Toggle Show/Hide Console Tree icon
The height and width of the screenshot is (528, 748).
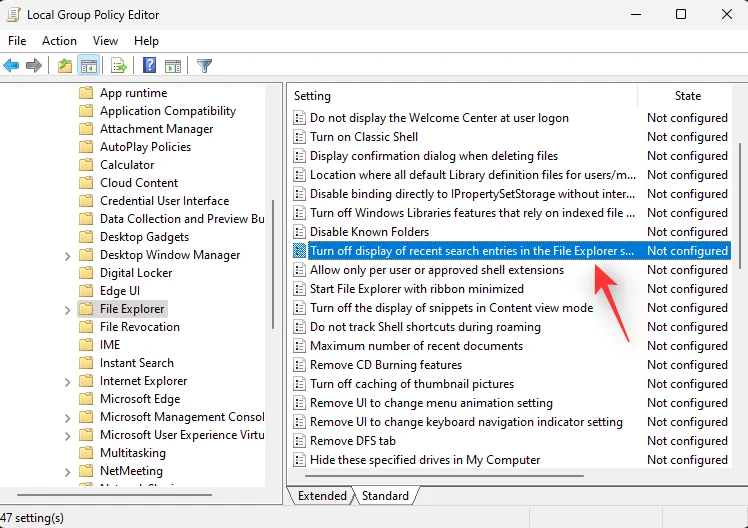tap(89, 65)
